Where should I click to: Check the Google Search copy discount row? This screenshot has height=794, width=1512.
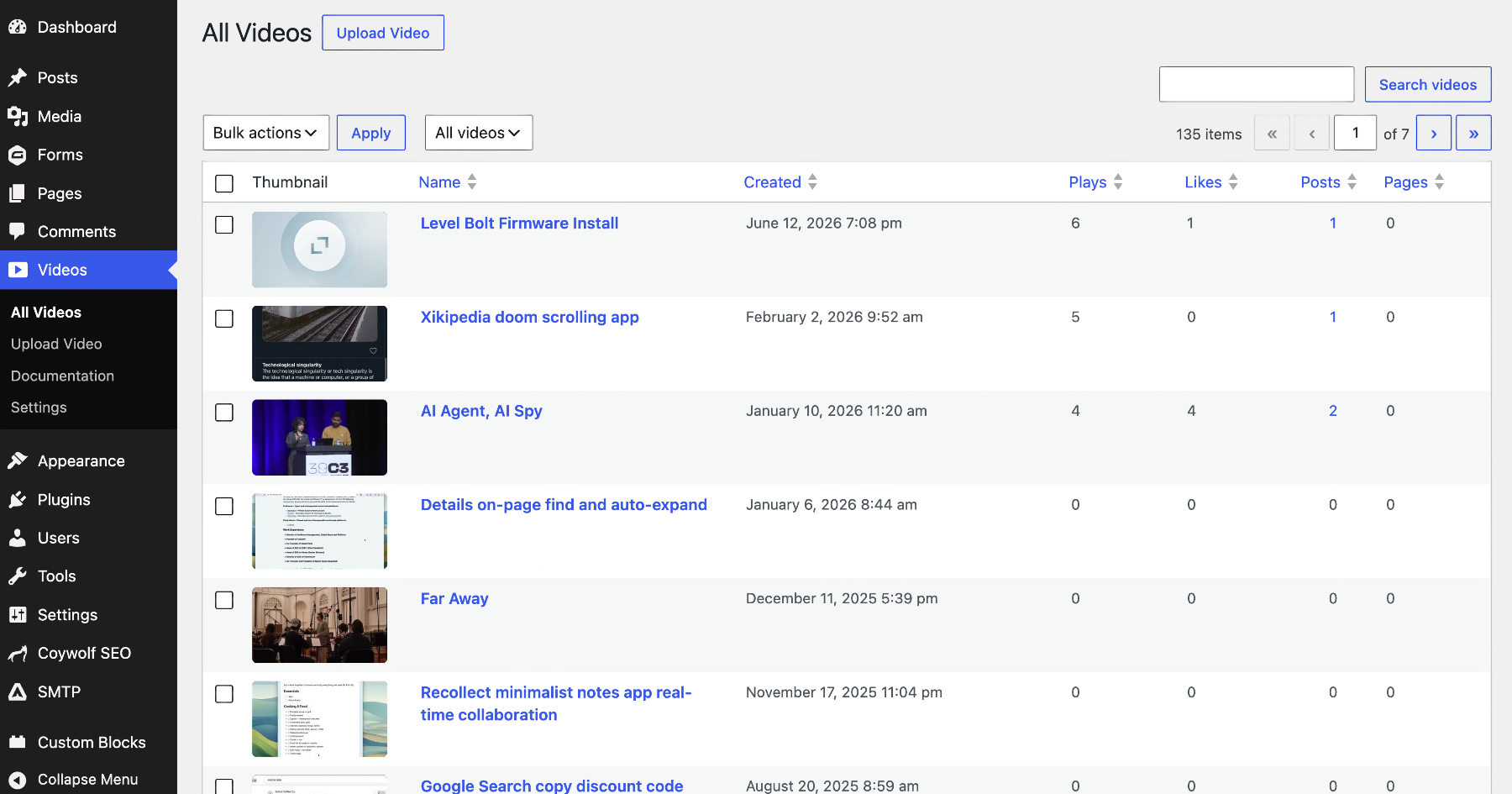224,786
